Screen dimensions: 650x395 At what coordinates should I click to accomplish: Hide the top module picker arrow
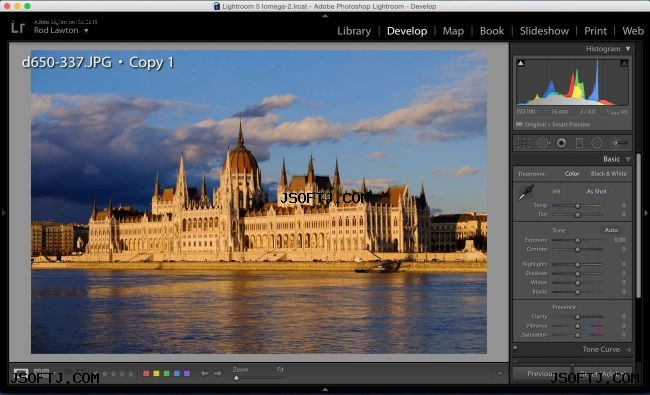325,16
